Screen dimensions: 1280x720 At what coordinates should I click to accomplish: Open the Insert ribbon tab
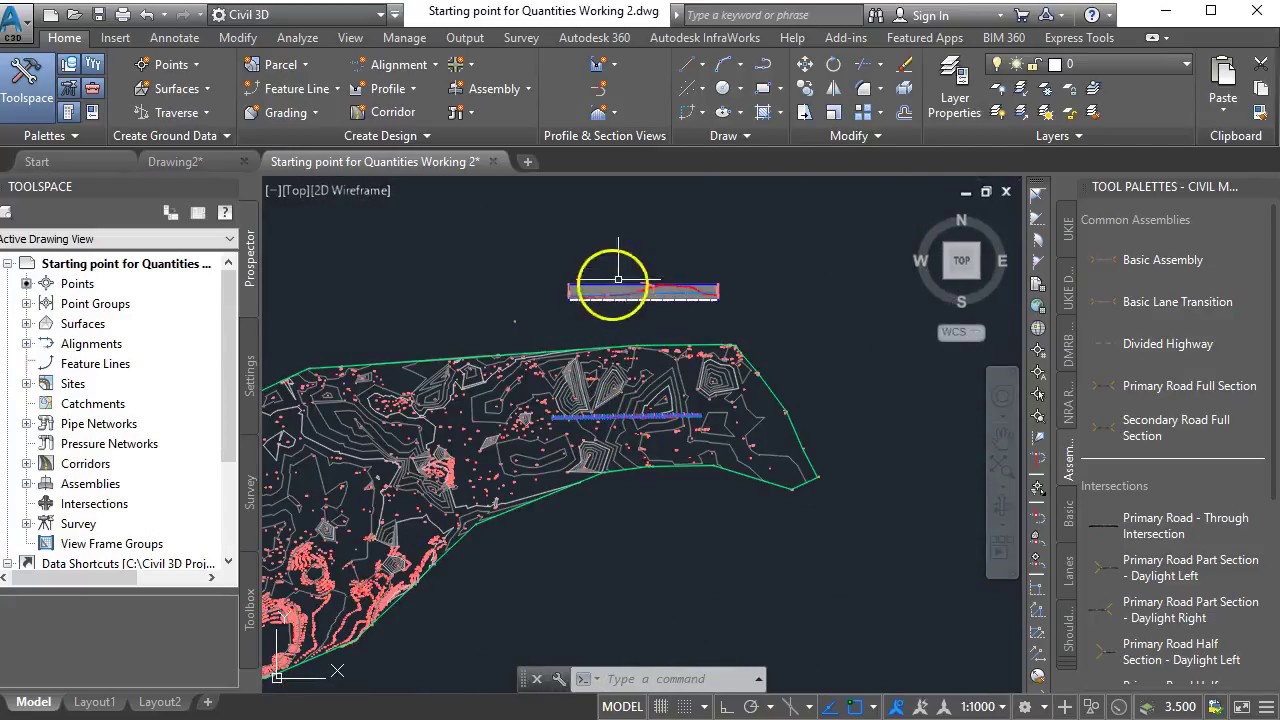click(x=115, y=38)
